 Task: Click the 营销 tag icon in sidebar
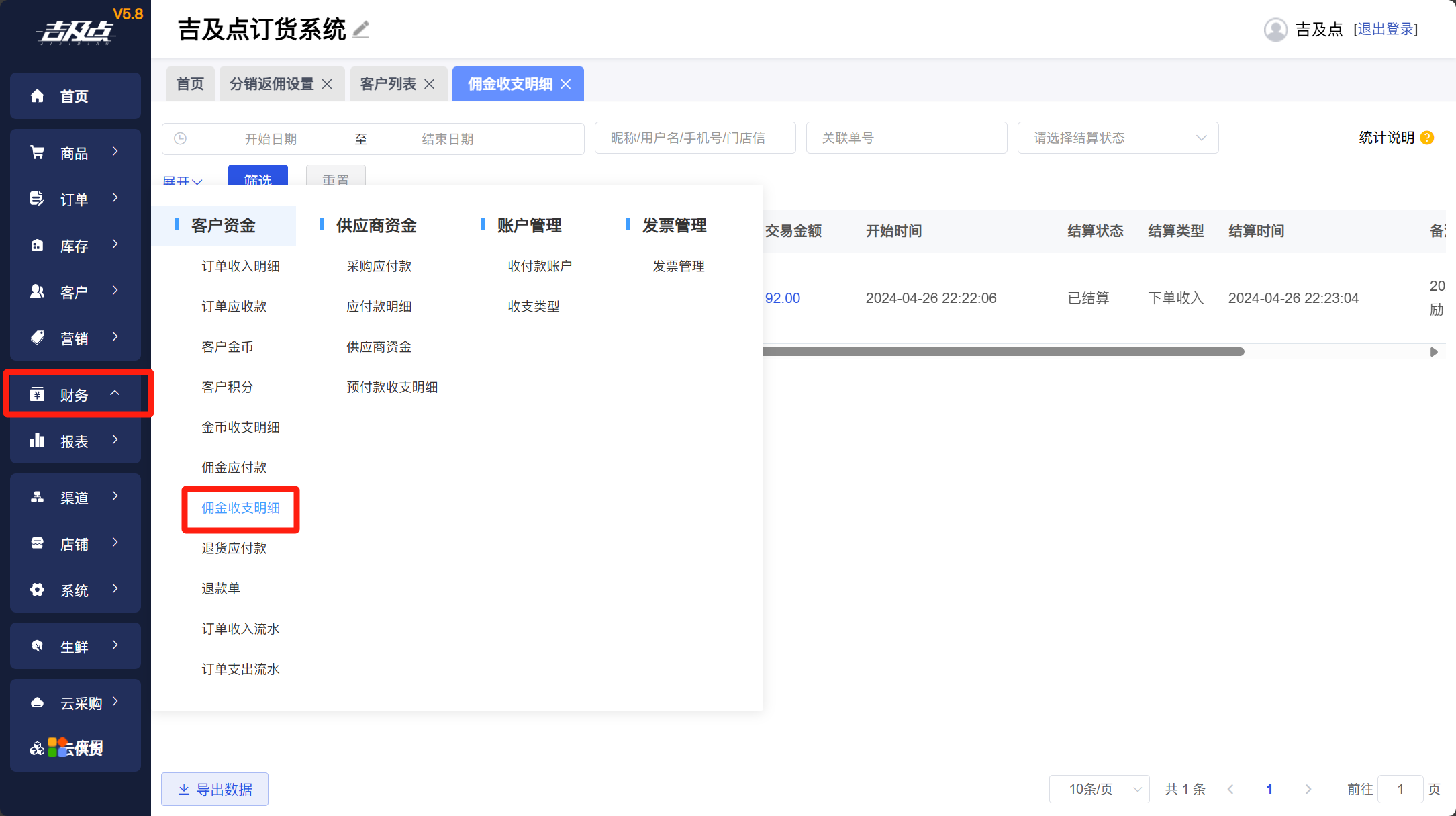(38, 338)
